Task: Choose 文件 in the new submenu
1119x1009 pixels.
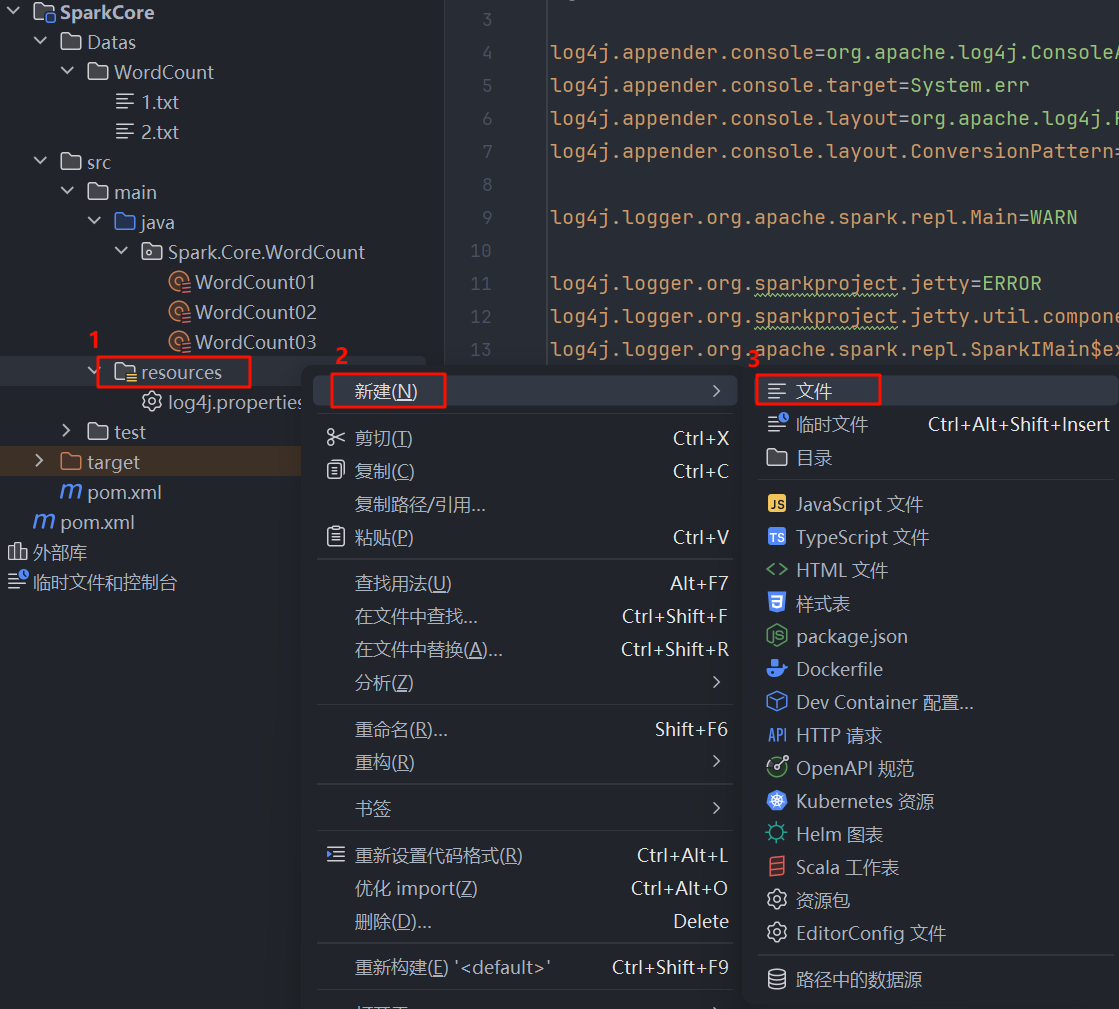Action: [x=813, y=391]
